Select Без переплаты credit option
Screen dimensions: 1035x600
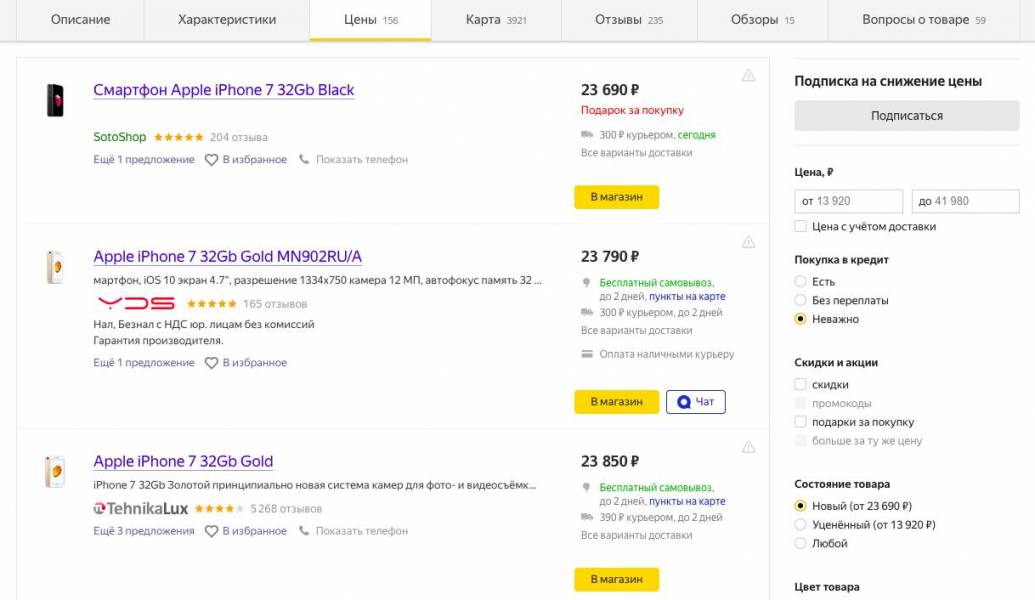[801, 300]
